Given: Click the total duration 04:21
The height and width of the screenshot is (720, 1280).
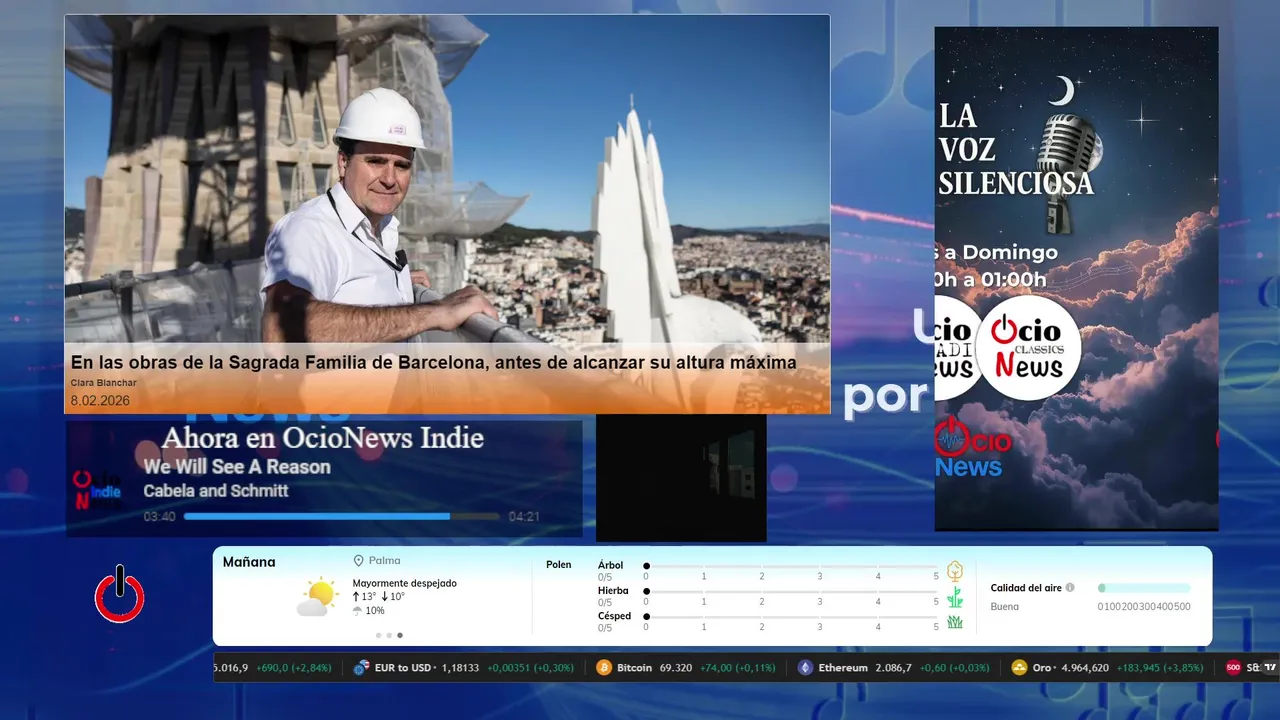Looking at the screenshot, I should [524, 517].
